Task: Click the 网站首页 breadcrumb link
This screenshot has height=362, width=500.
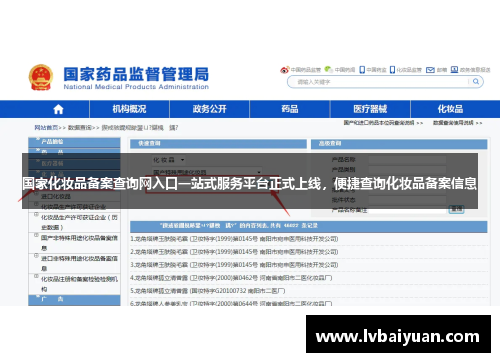Action: (x=46, y=128)
